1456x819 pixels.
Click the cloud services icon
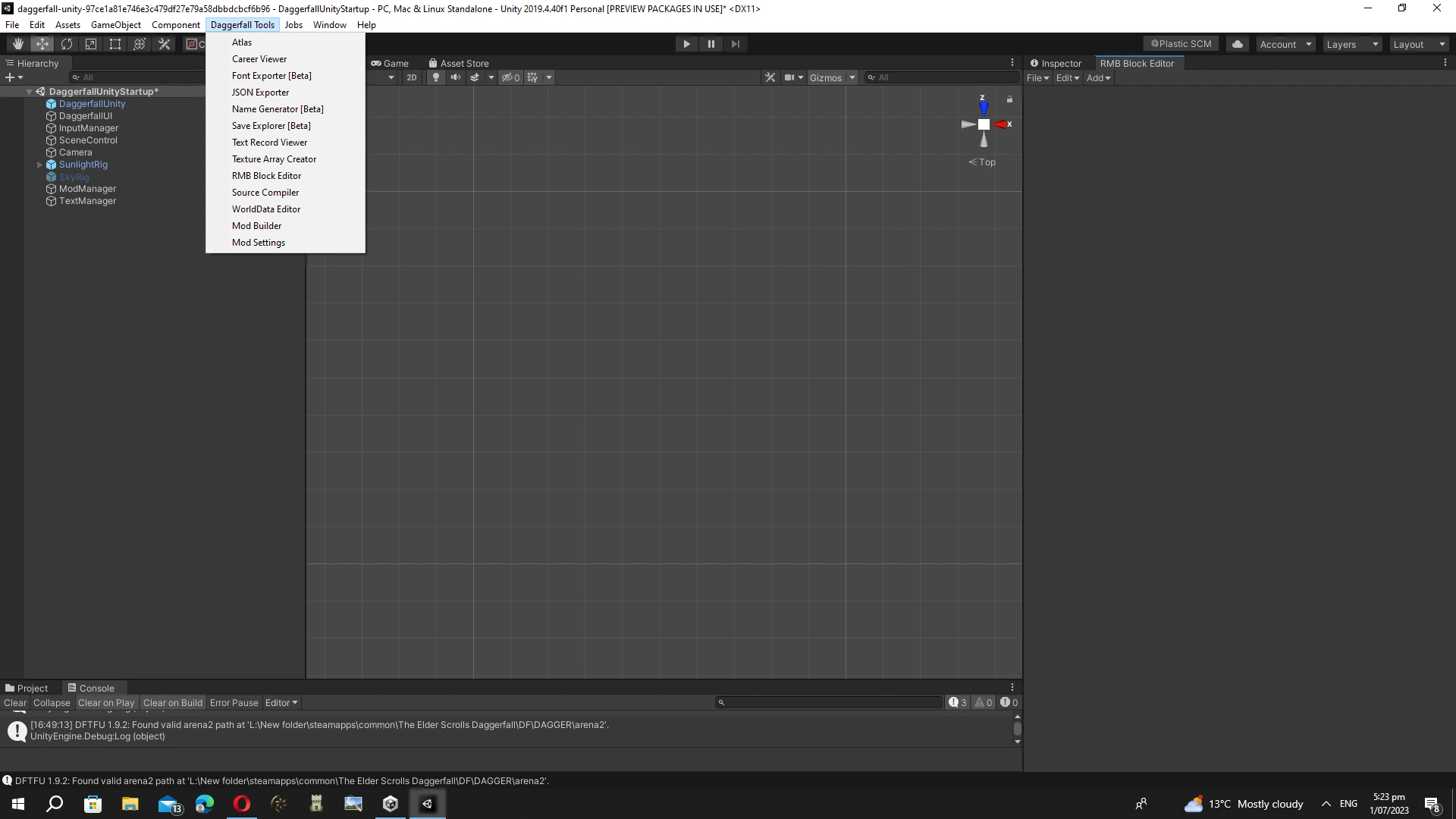1238,44
